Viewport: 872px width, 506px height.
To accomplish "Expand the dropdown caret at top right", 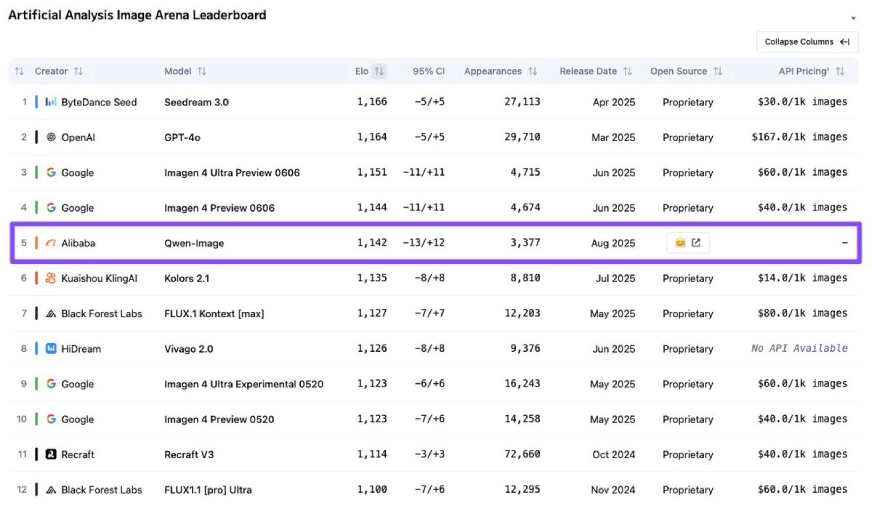I will (x=853, y=18).
